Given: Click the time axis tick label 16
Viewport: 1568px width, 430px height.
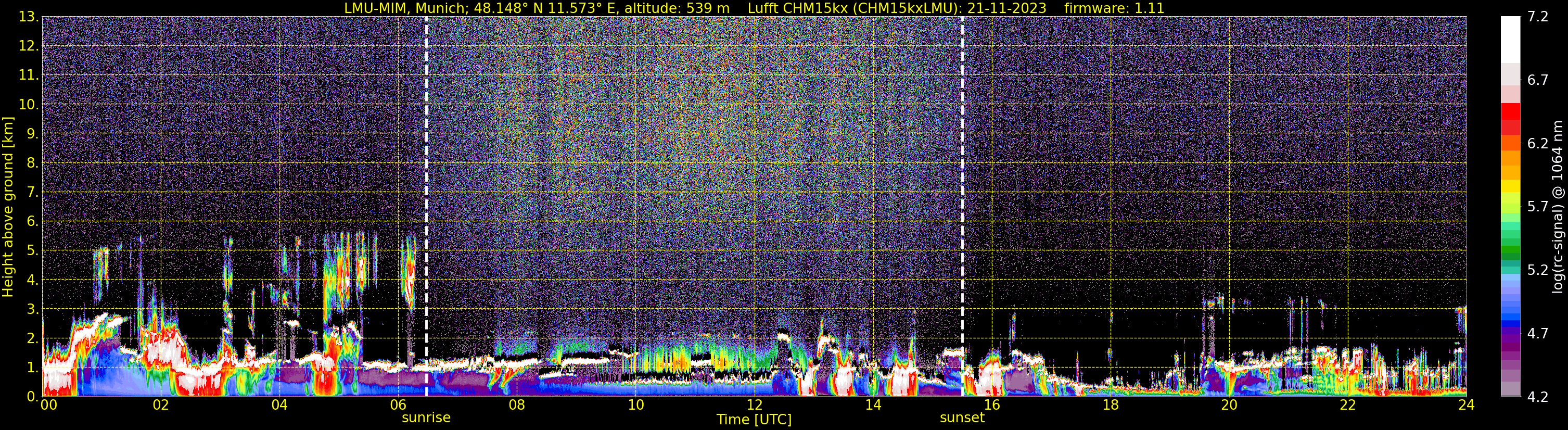Looking at the screenshot, I should pos(991,405).
